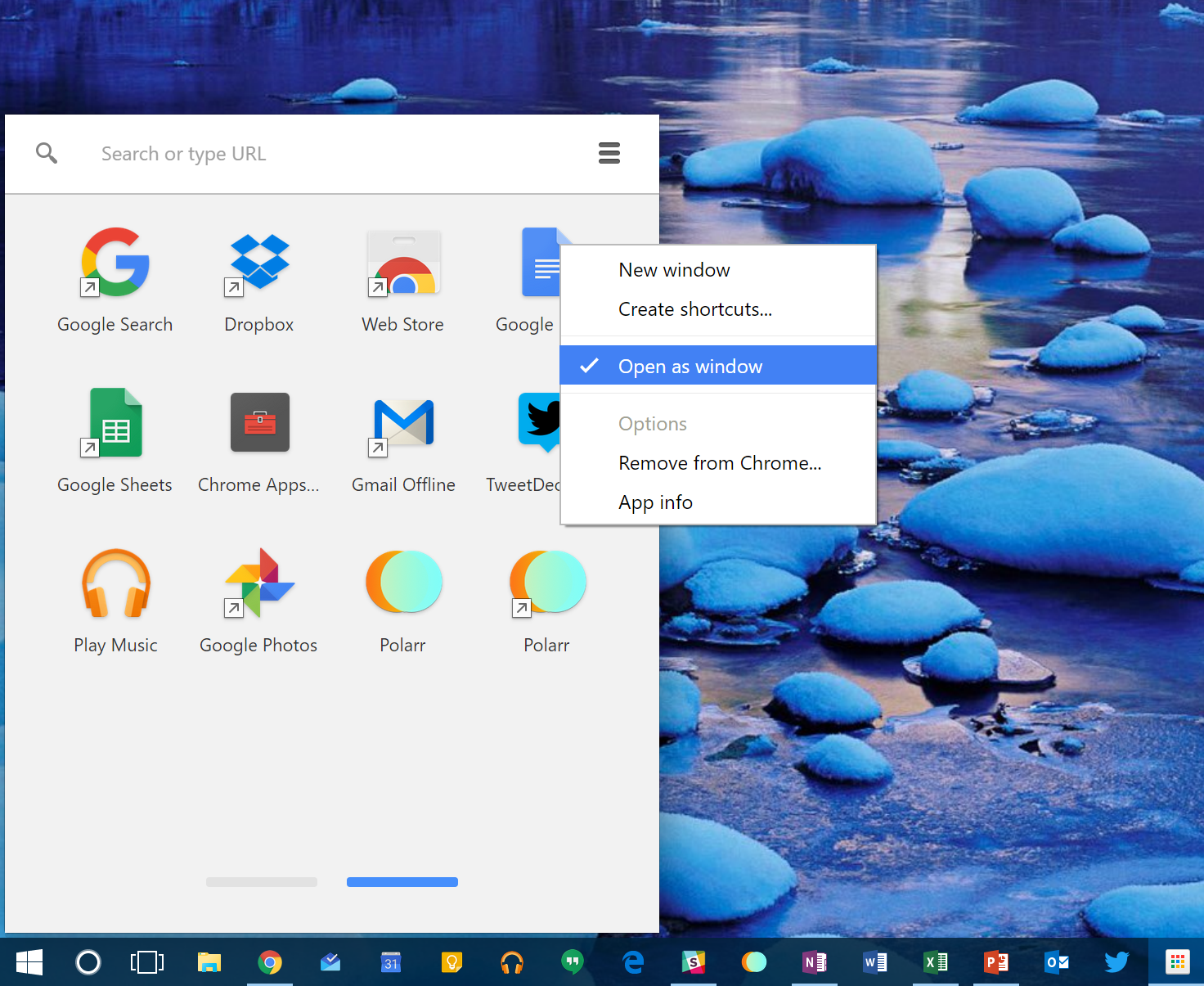Image resolution: width=1204 pixels, height=986 pixels.
Task: Open the Windows Start menu
Action: (29, 962)
